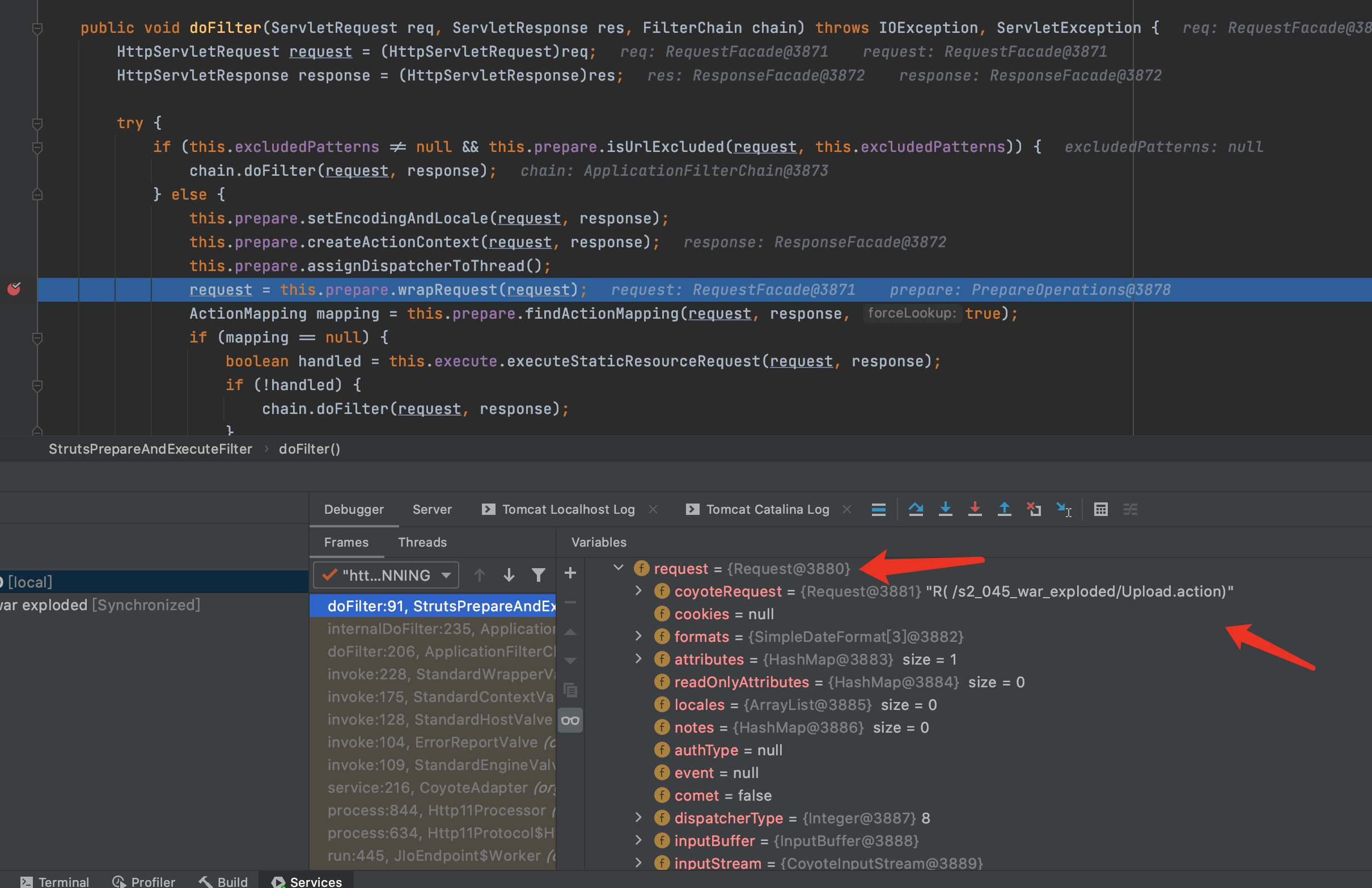This screenshot has height=888, width=1372.
Task: Open the Build tool window
Action: point(223,882)
